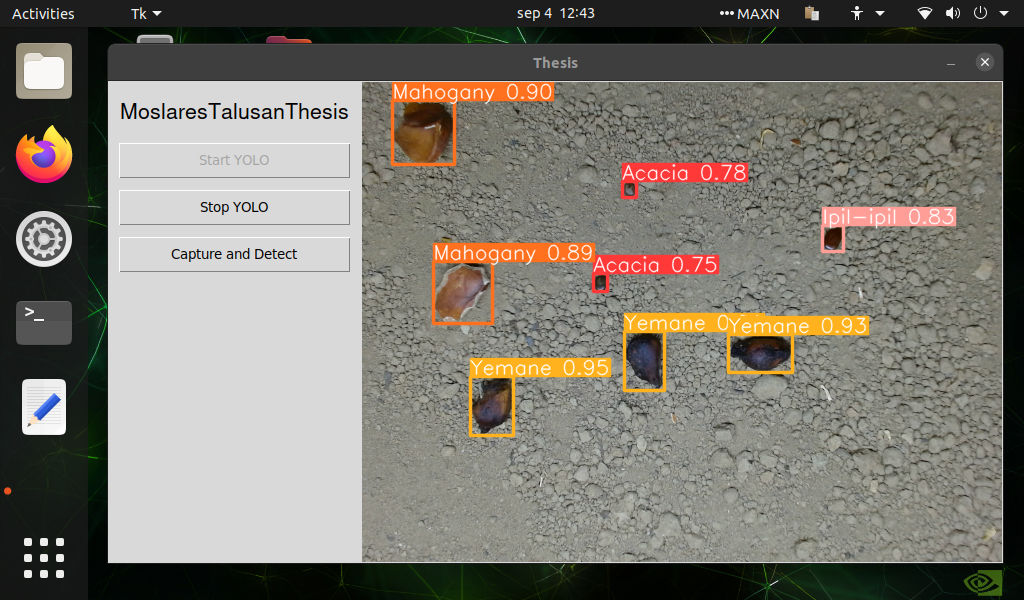The width and height of the screenshot is (1024, 600).
Task: Click the clipboard indicator beside MAXN
Action: pos(811,14)
